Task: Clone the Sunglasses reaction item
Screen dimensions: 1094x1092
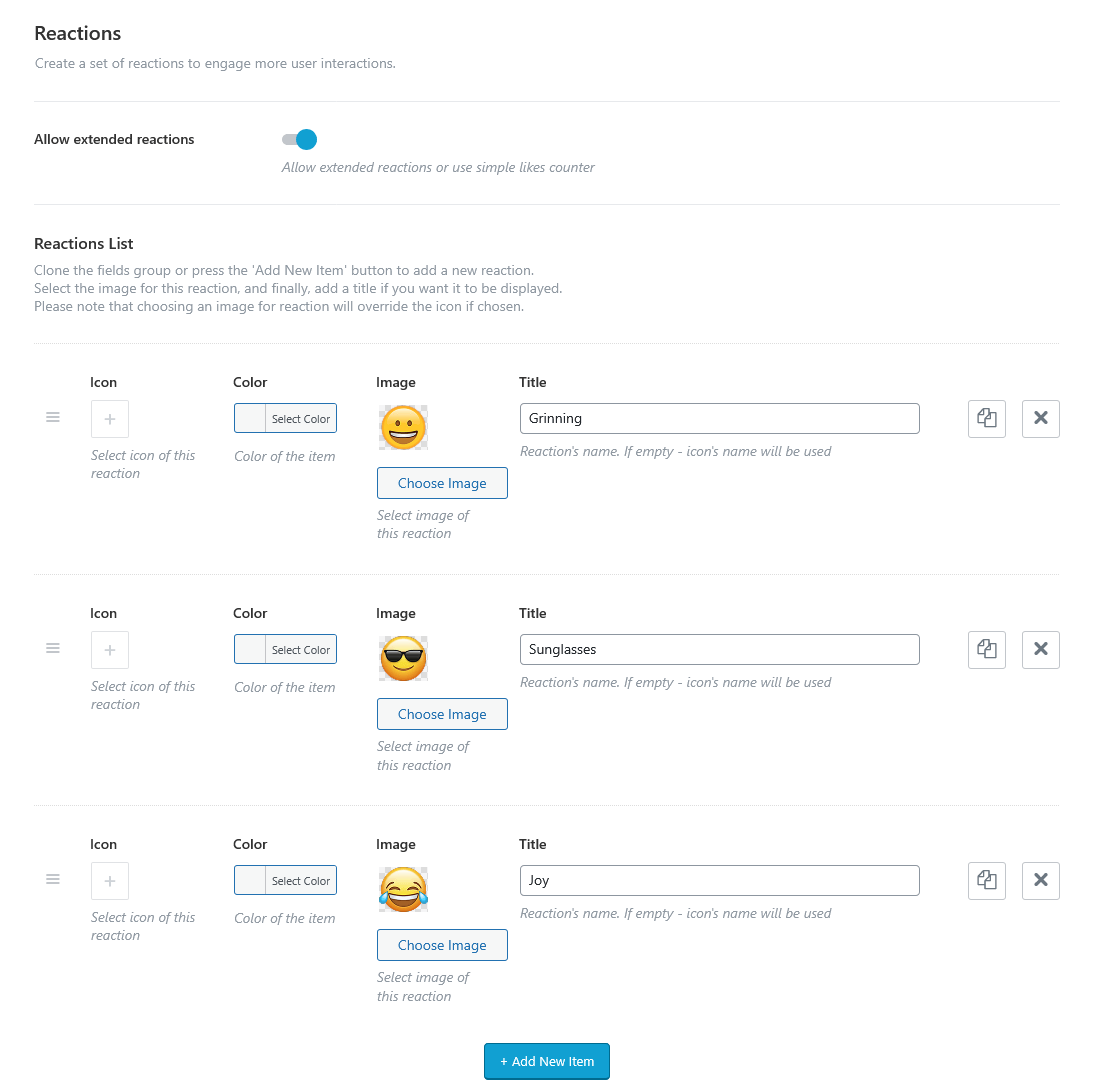Action: [x=987, y=650]
